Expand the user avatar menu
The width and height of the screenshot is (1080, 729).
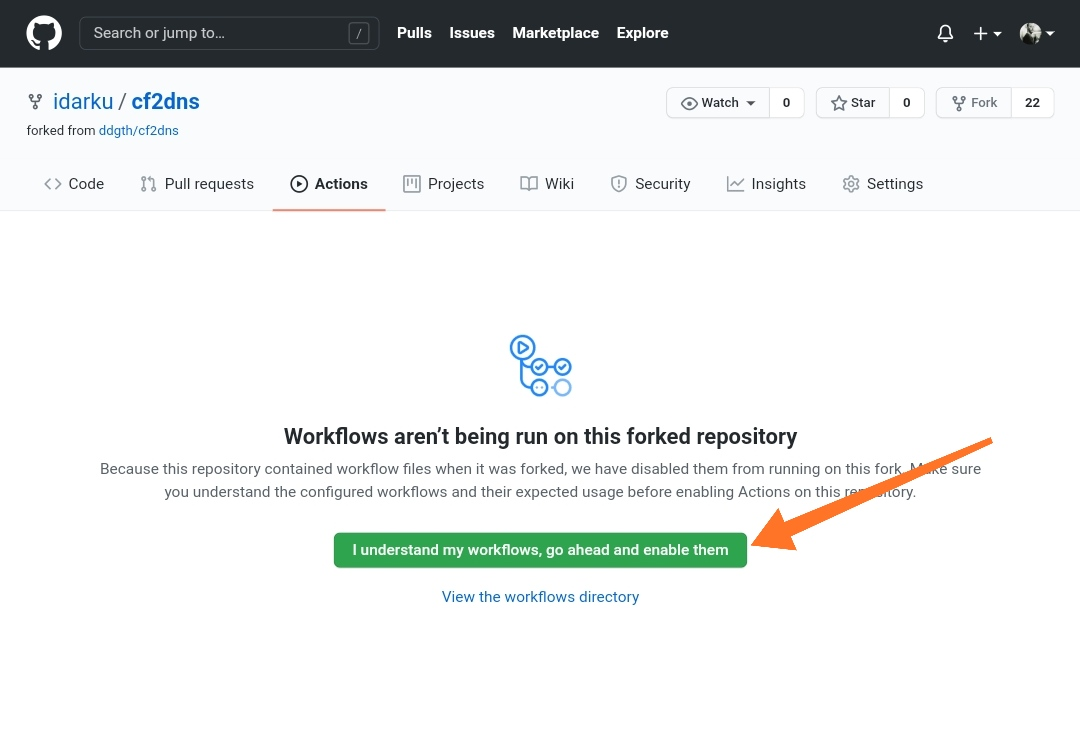point(1036,33)
